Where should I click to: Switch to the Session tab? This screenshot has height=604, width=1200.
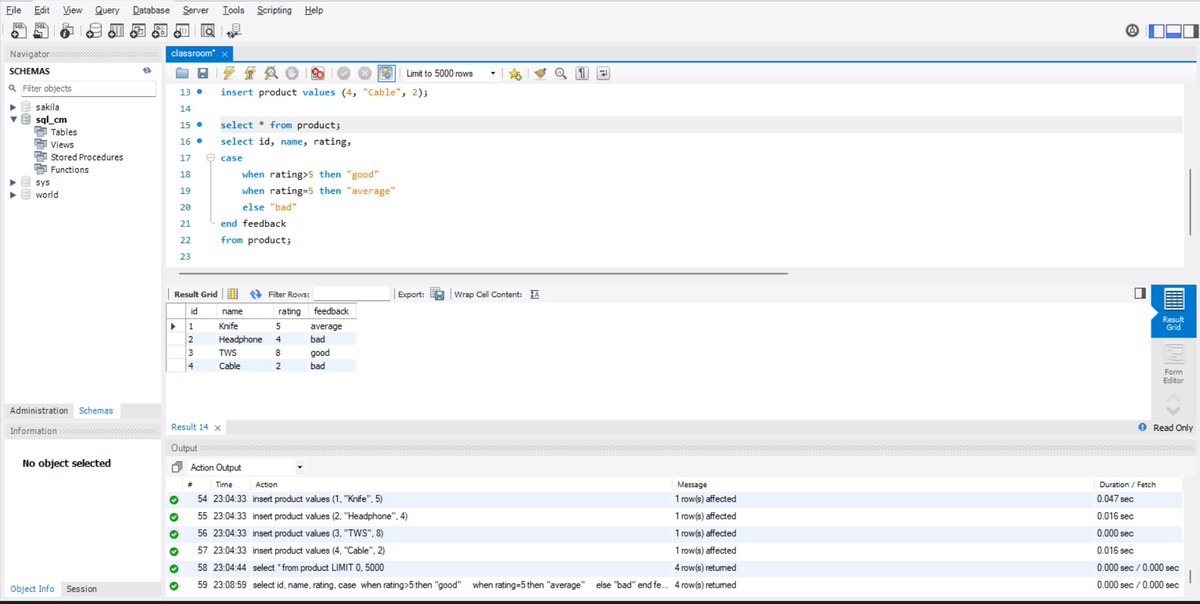click(x=81, y=589)
